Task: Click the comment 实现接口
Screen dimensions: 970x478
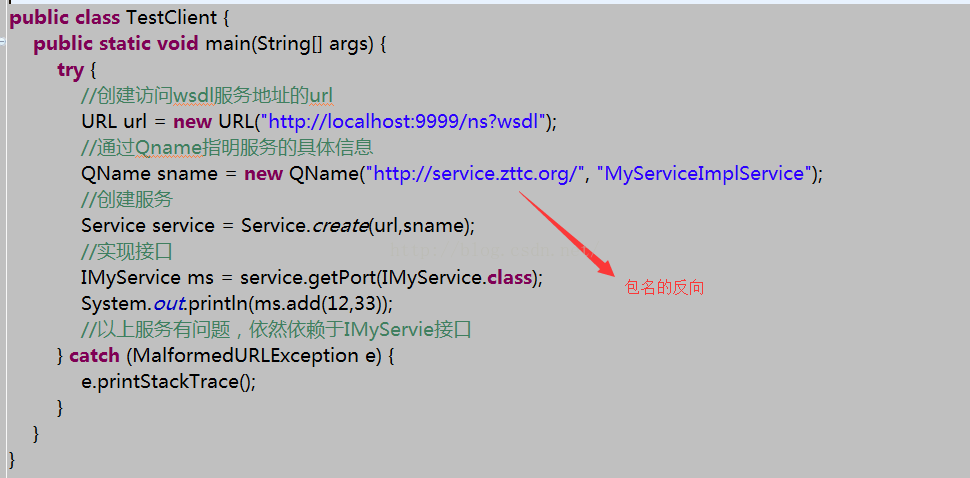Action: click(127, 252)
